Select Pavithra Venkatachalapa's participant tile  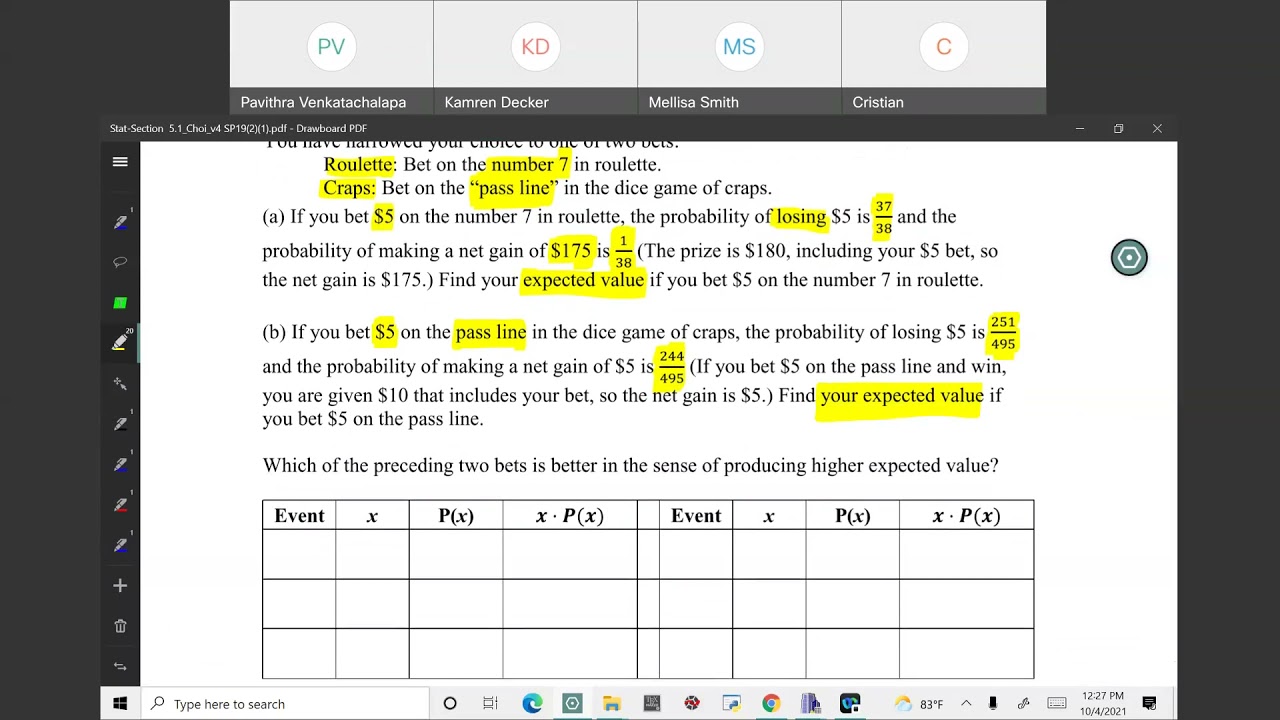click(x=331, y=57)
